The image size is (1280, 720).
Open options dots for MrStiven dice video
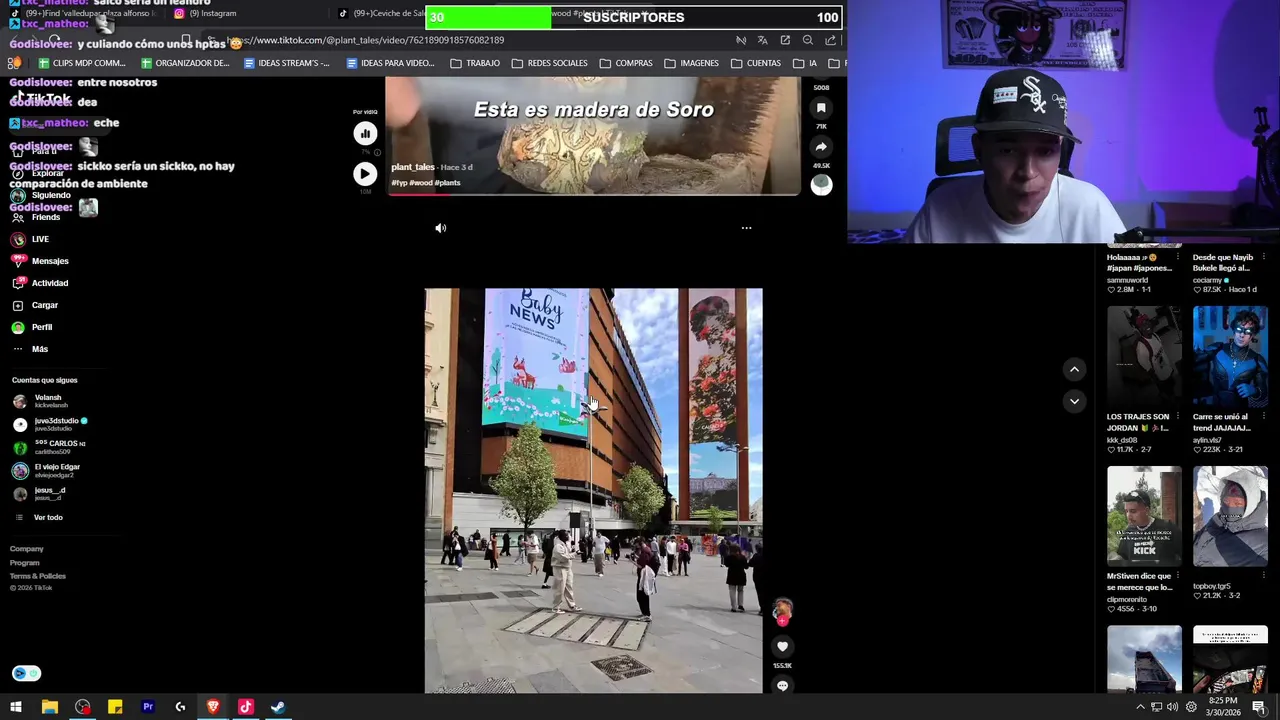tap(1177, 576)
